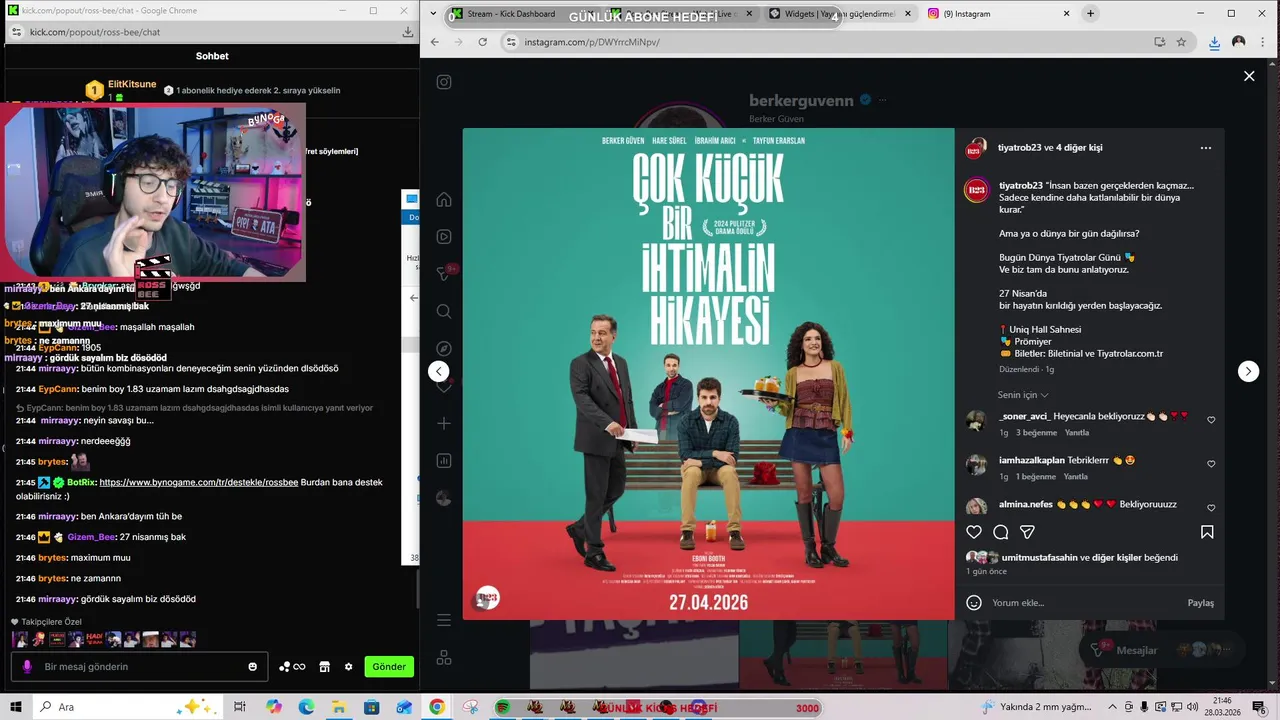Like almina.nefes comment heart
The height and width of the screenshot is (720, 1280).
click(1211, 508)
